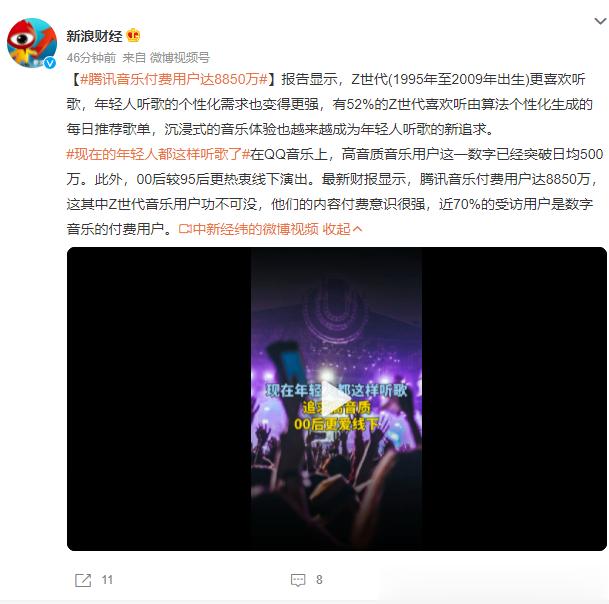Screen dimensions: 609x604
Task: Expand the post options chevron at top right
Action: tap(600, 21)
